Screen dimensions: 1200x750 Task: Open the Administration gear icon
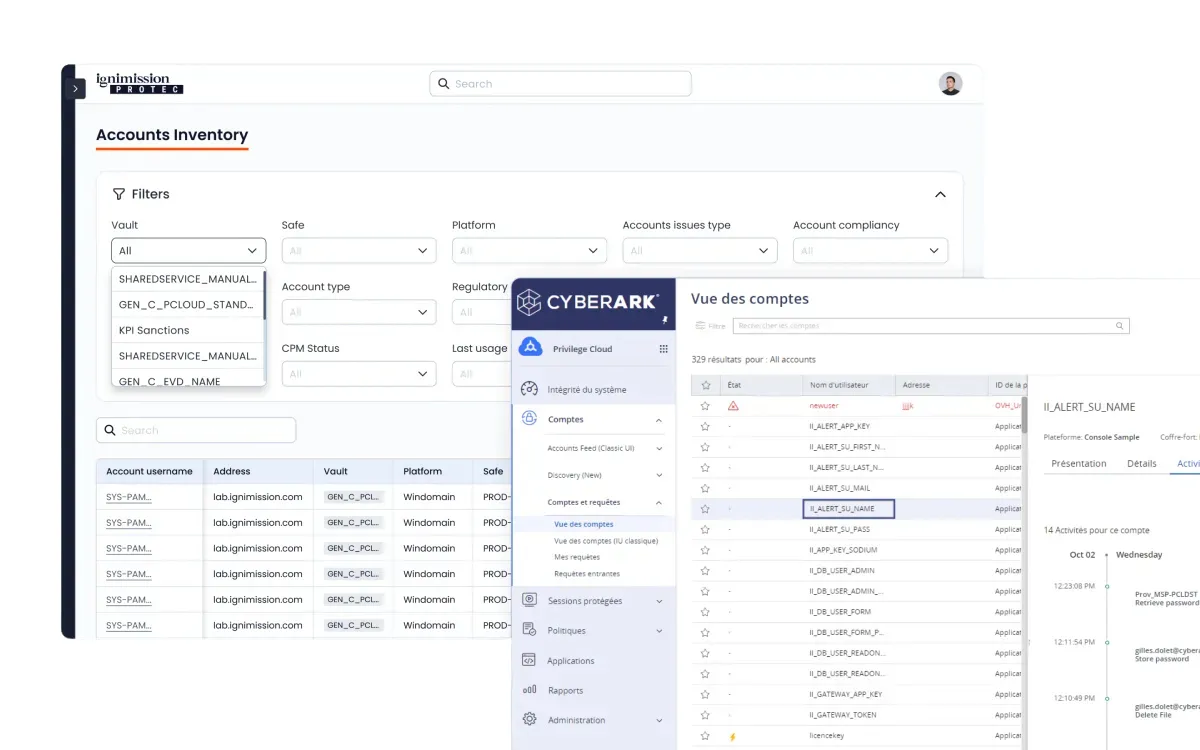click(x=530, y=720)
